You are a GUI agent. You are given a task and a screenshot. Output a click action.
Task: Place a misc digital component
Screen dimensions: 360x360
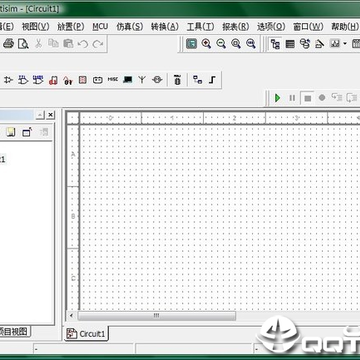53,80
